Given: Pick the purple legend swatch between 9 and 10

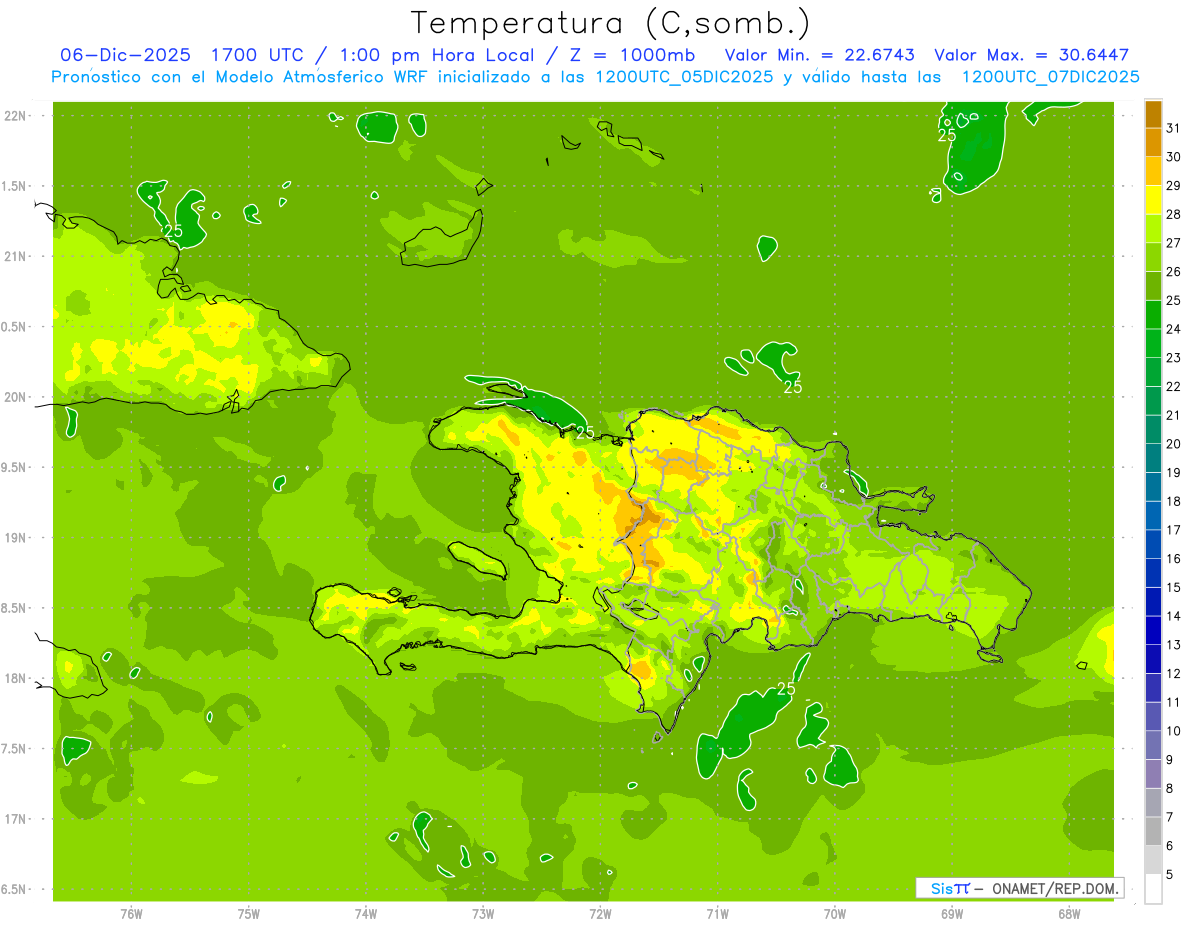Looking at the screenshot, I should click(1153, 745).
